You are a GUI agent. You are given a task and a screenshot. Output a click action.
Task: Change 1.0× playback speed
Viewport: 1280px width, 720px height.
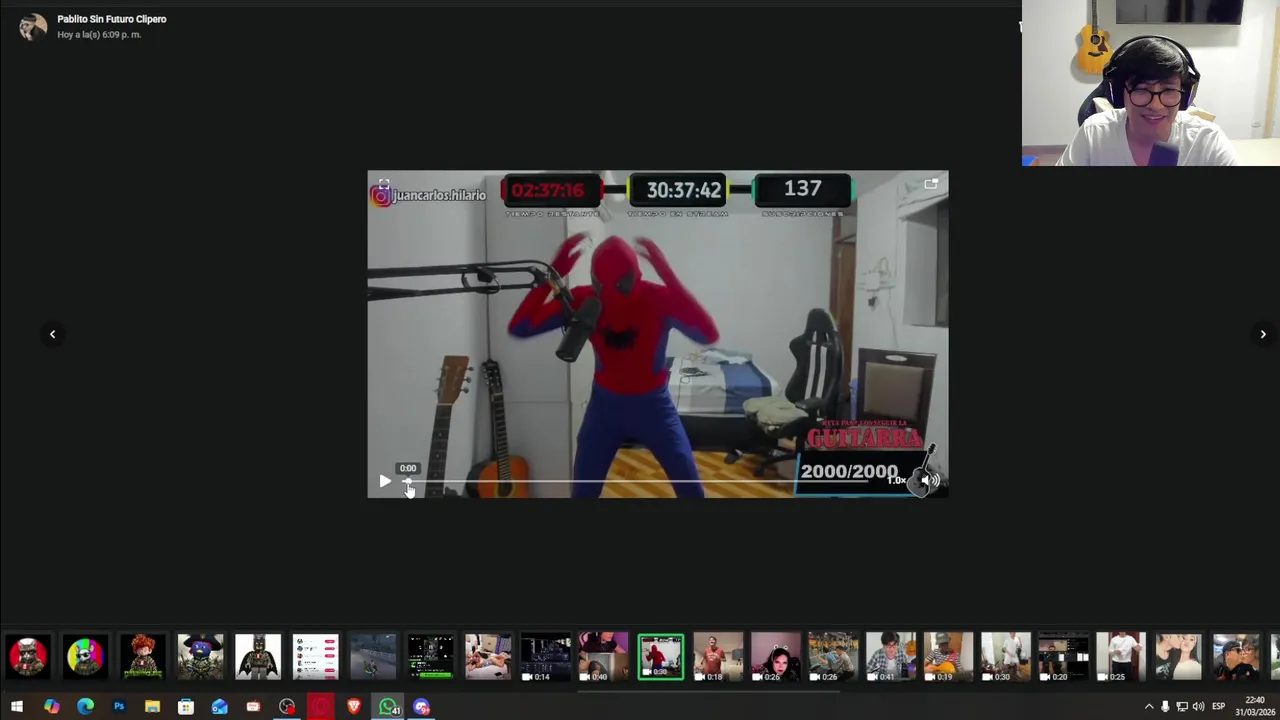[x=896, y=481]
